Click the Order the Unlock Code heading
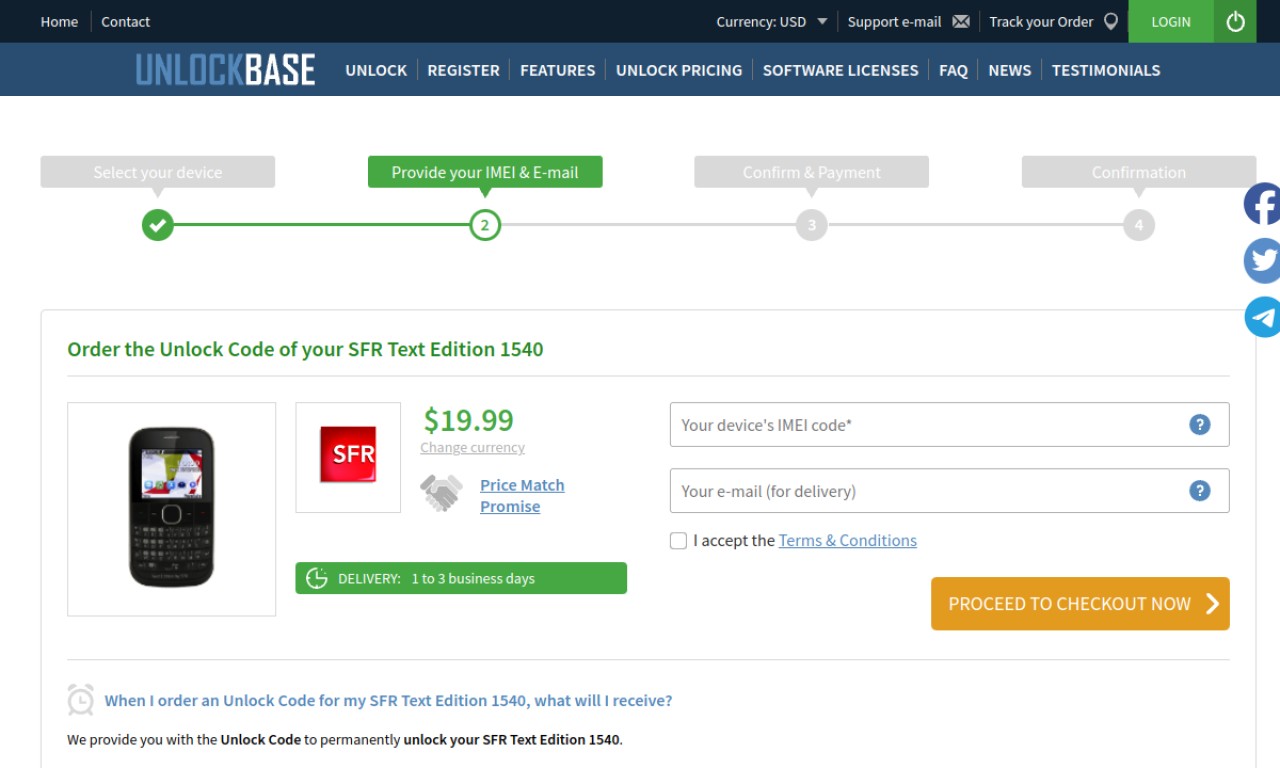The image size is (1280, 768). click(305, 349)
